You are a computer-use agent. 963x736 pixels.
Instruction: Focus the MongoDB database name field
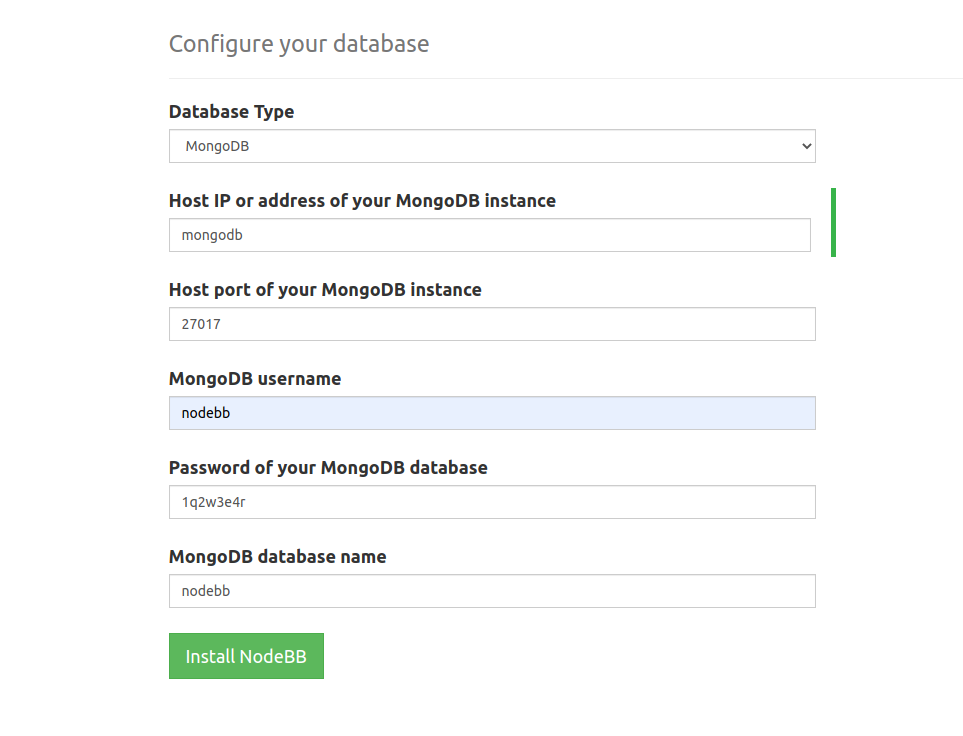pyautogui.click(x=491, y=591)
